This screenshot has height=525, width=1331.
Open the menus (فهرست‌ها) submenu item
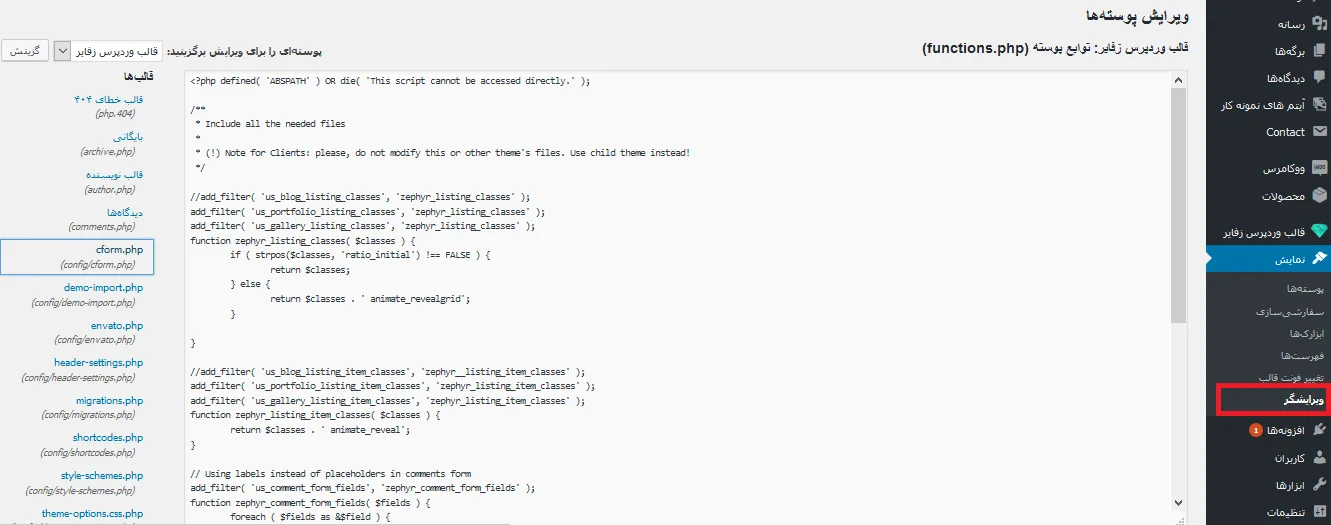1303,356
